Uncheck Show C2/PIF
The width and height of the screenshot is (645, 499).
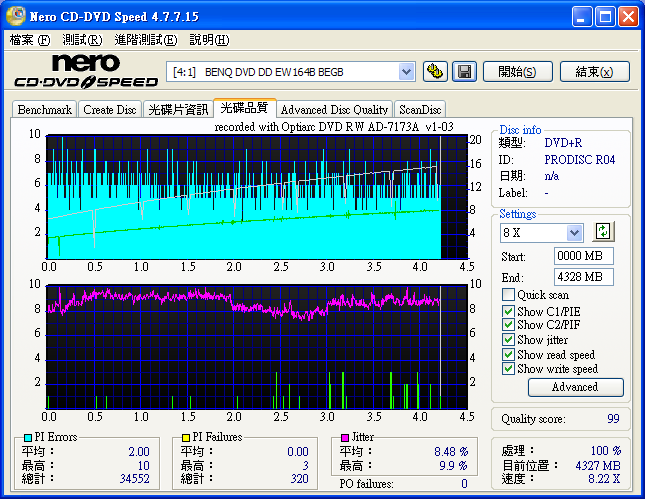click(x=508, y=325)
